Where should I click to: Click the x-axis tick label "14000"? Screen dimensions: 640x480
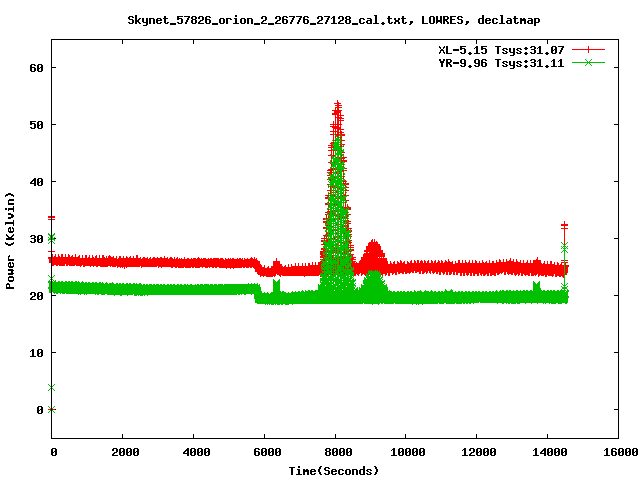click(550, 452)
